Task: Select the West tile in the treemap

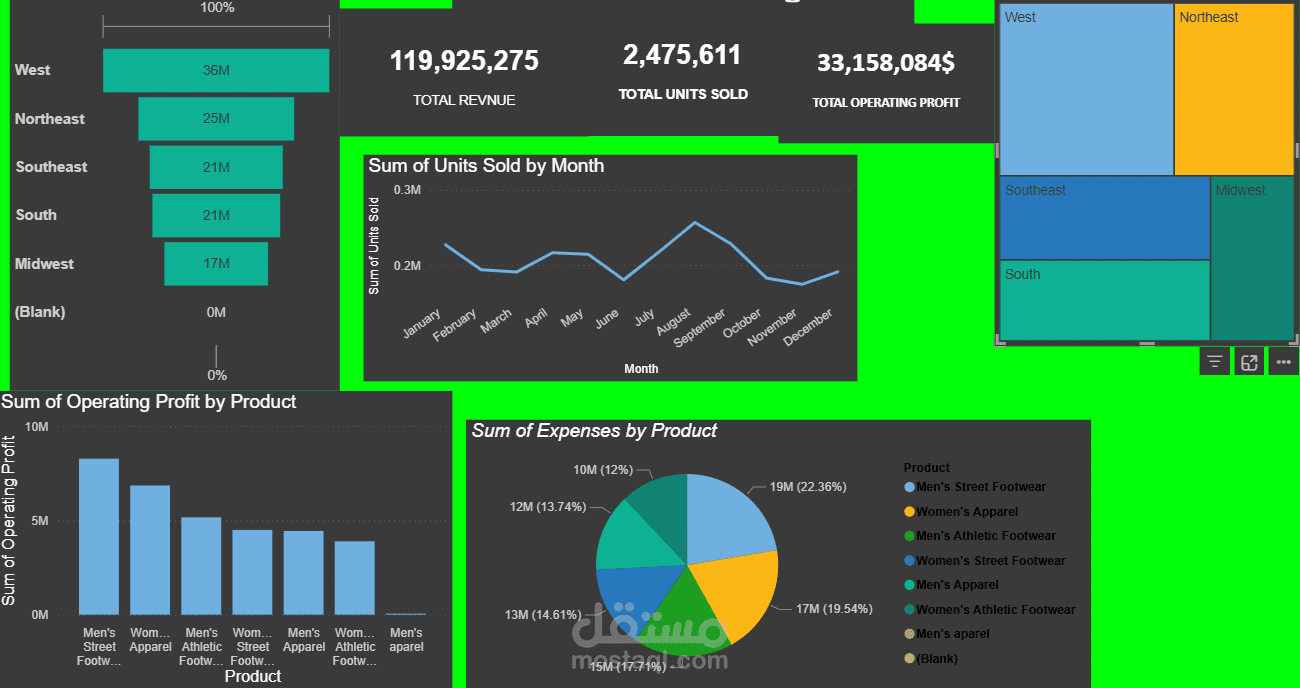Action: (1086, 90)
